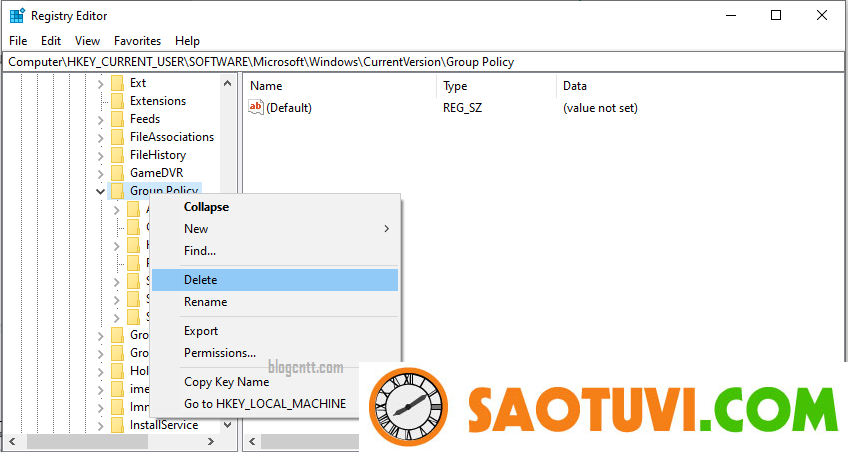Choose Rename in the context menu
Viewport: 848px width, 452px height.
[x=275, y=302]
